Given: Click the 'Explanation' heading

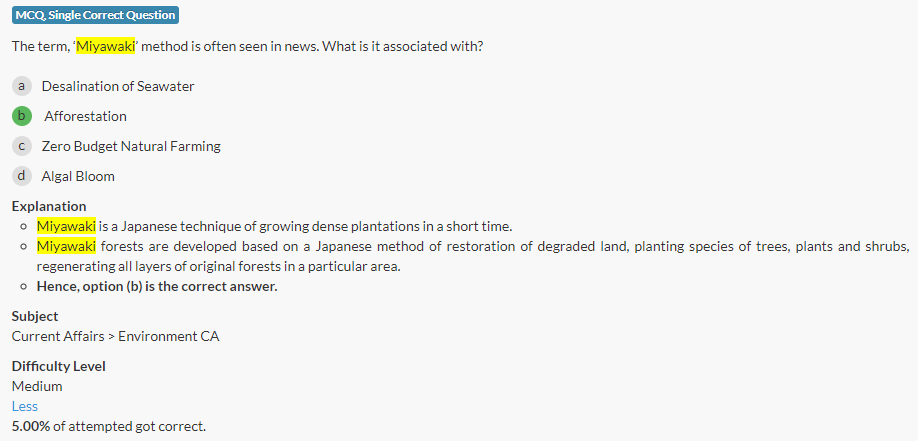Looking at the screenshot, I should coord(49,206).
